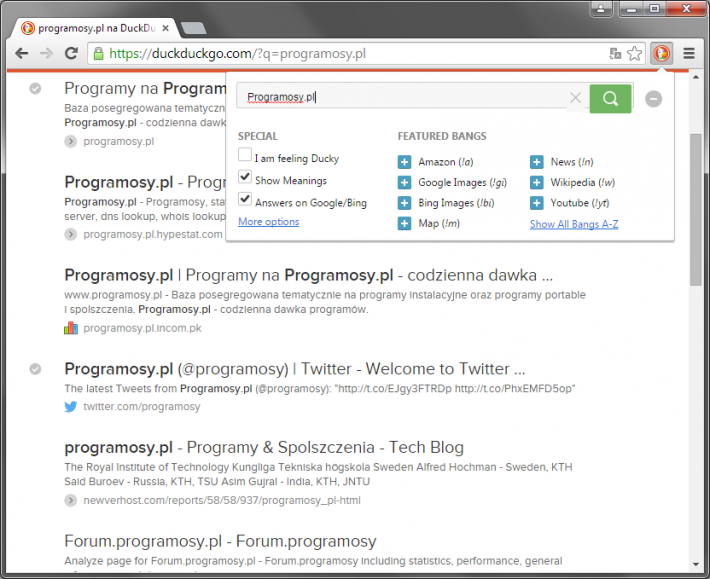Uncheck the Show Meanings checkbox

[245, 177]
